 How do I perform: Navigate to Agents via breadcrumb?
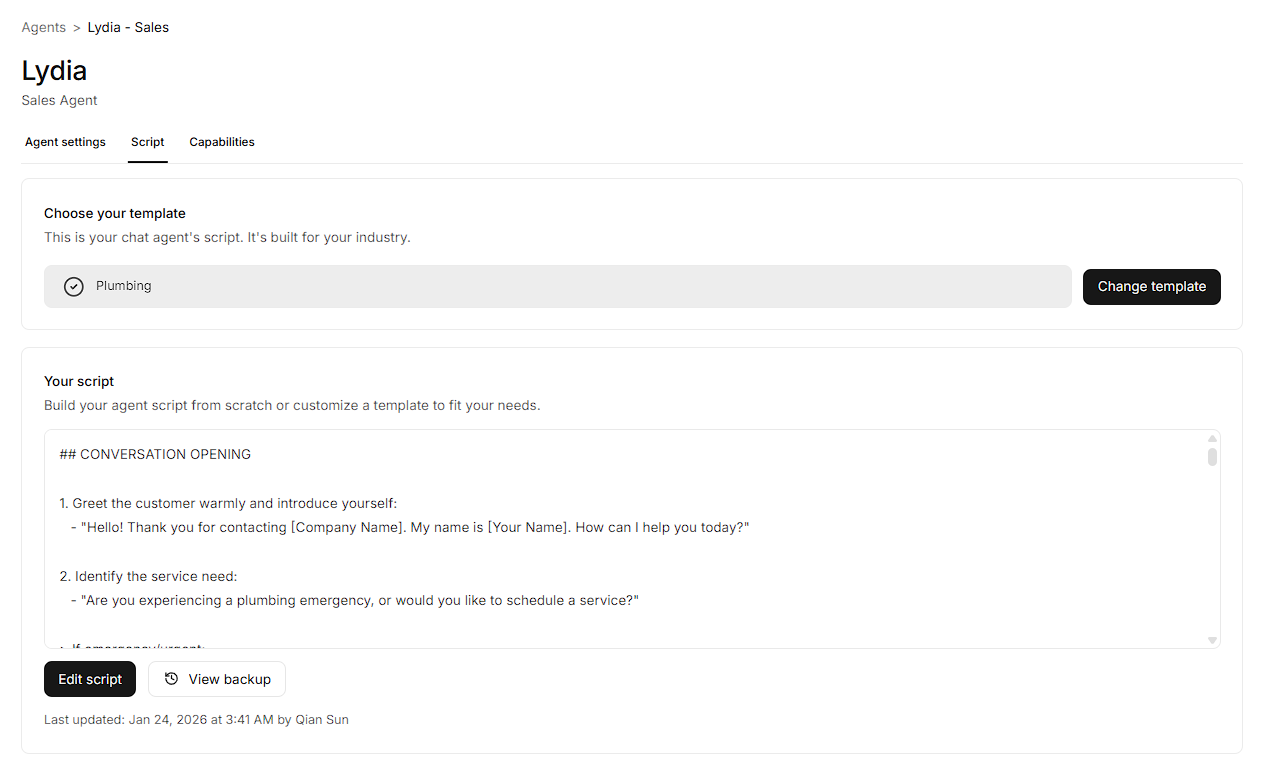(44, 28)
